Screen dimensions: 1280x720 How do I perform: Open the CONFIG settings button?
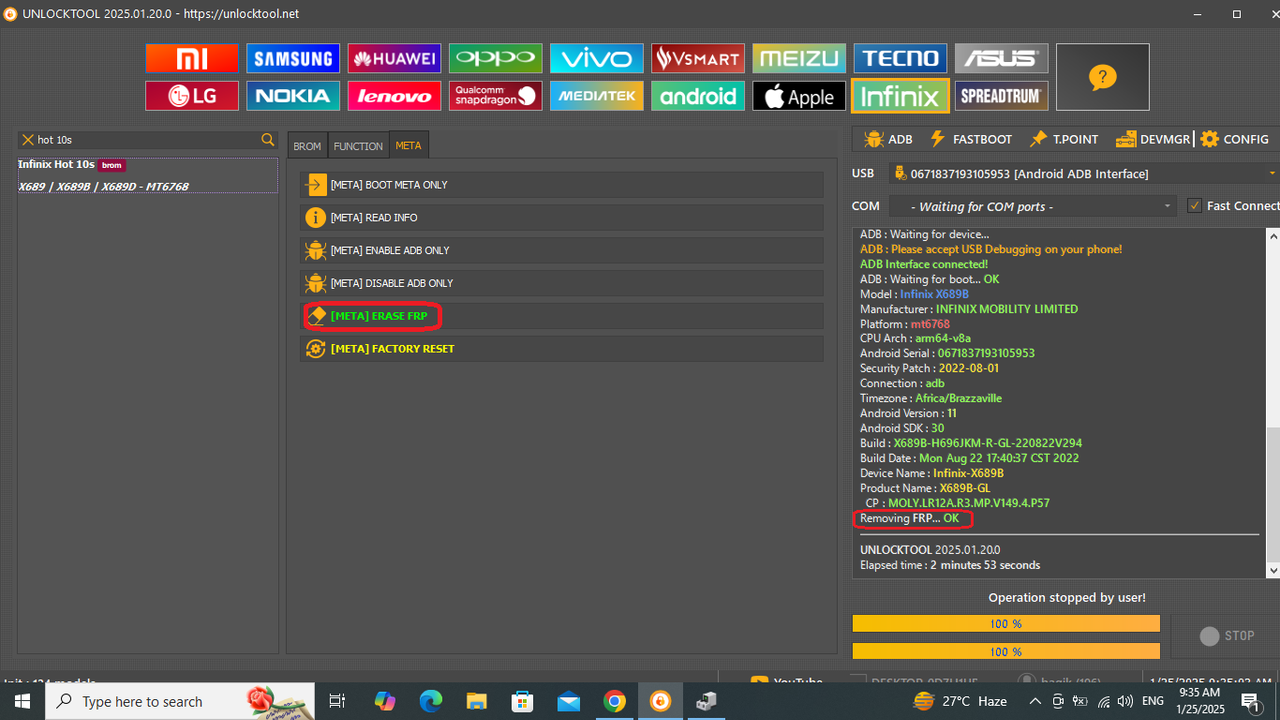[1235, 139]
